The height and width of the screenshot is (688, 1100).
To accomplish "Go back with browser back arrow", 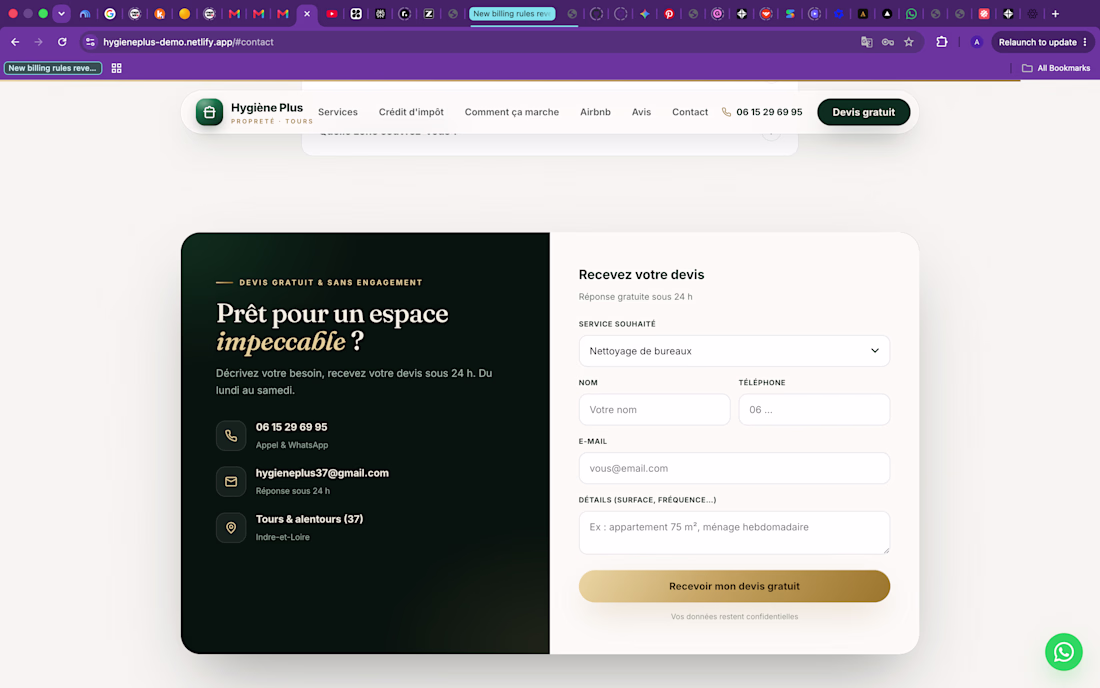I will [x=15, y=42].
